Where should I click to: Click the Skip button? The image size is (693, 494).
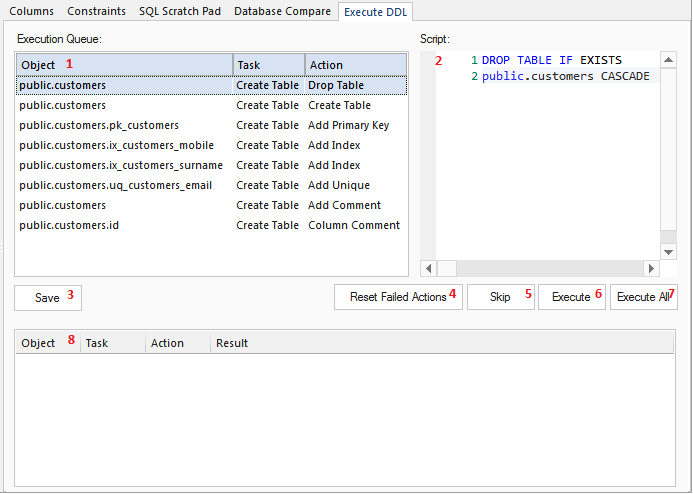click(501, 297)
